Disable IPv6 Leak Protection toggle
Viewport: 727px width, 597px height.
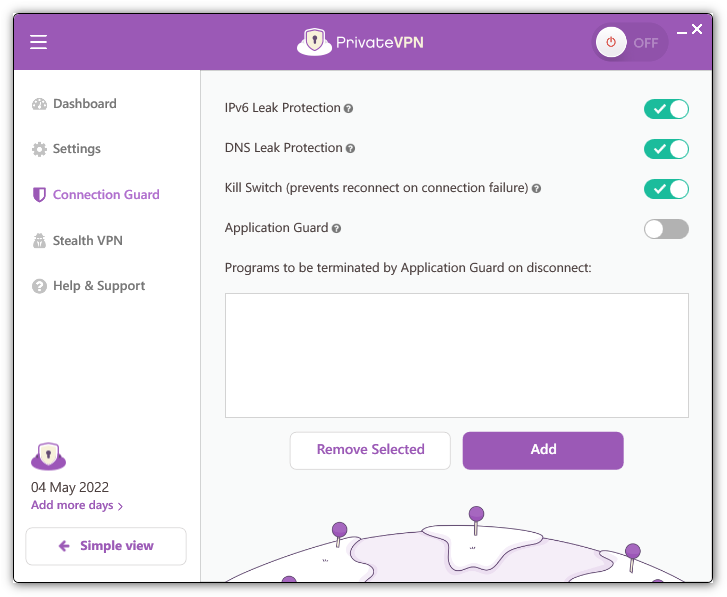point(666,109)
